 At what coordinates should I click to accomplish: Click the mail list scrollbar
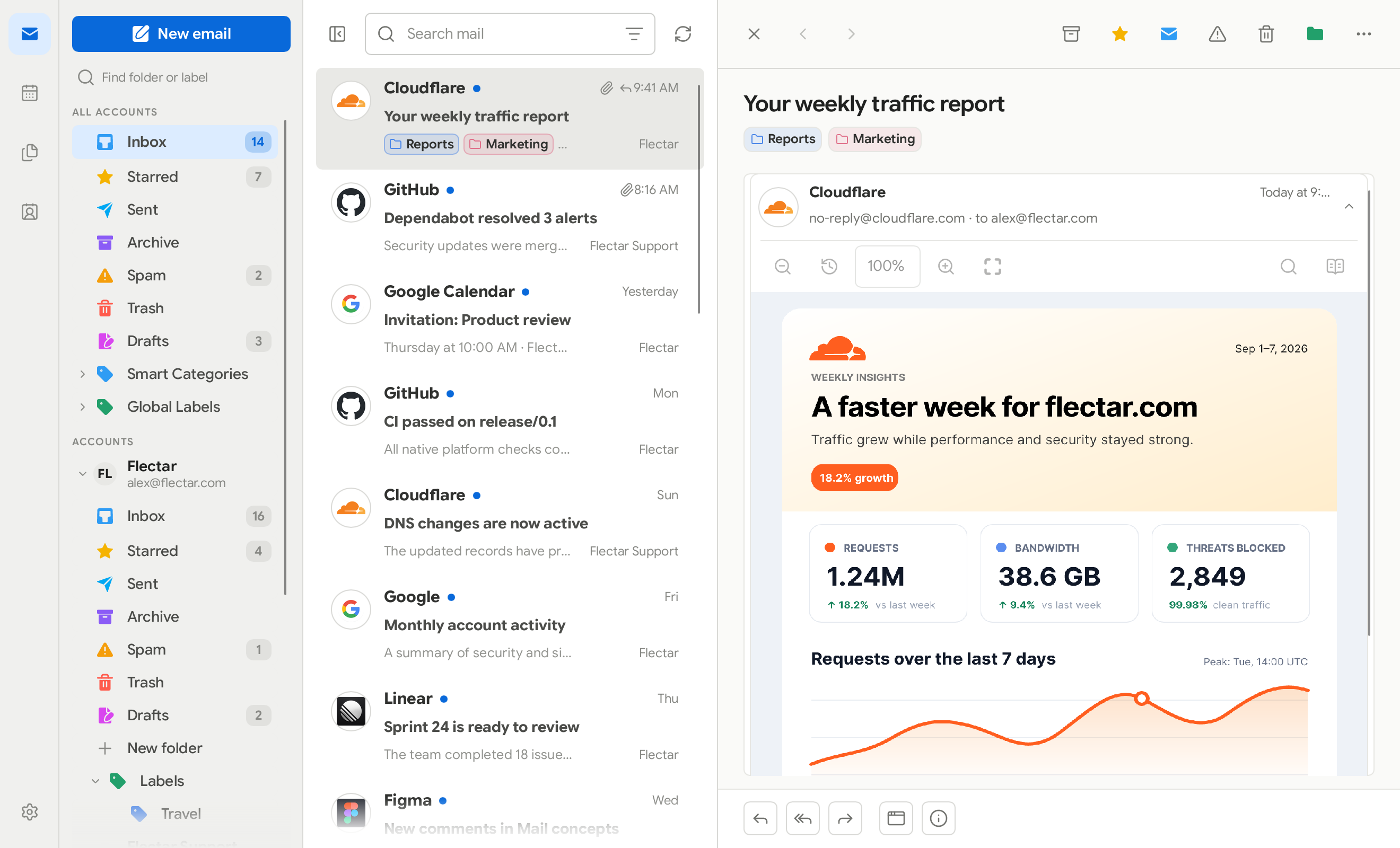(x=698, y=199)
